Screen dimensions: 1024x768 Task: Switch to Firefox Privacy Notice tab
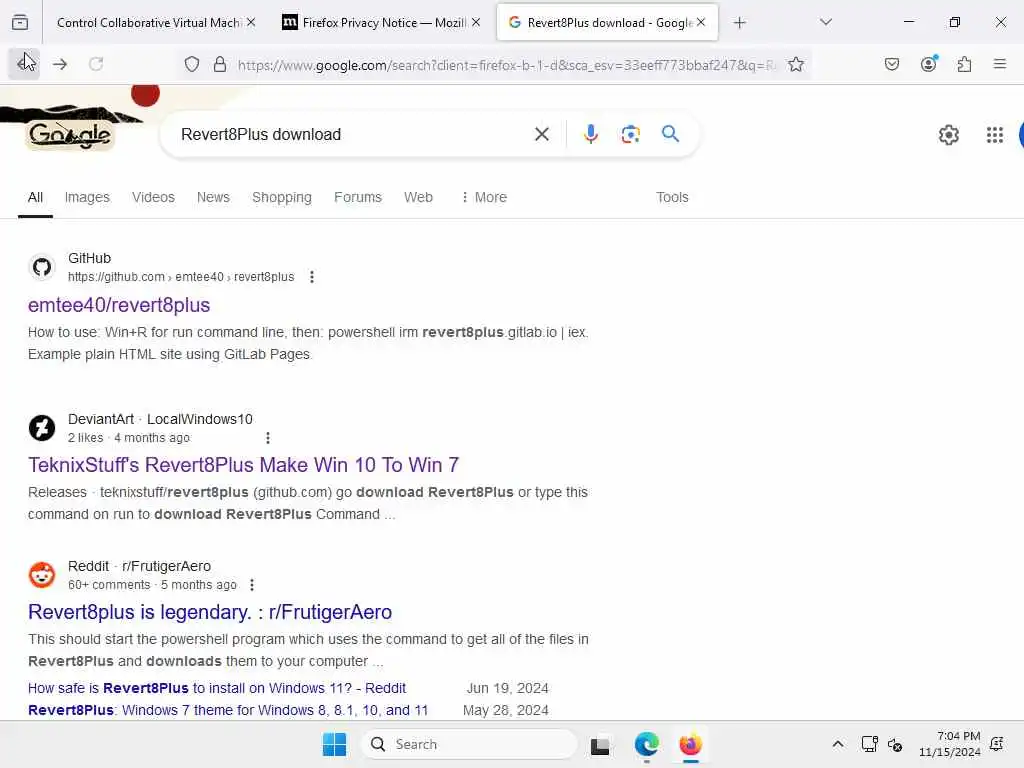[383, 23]
